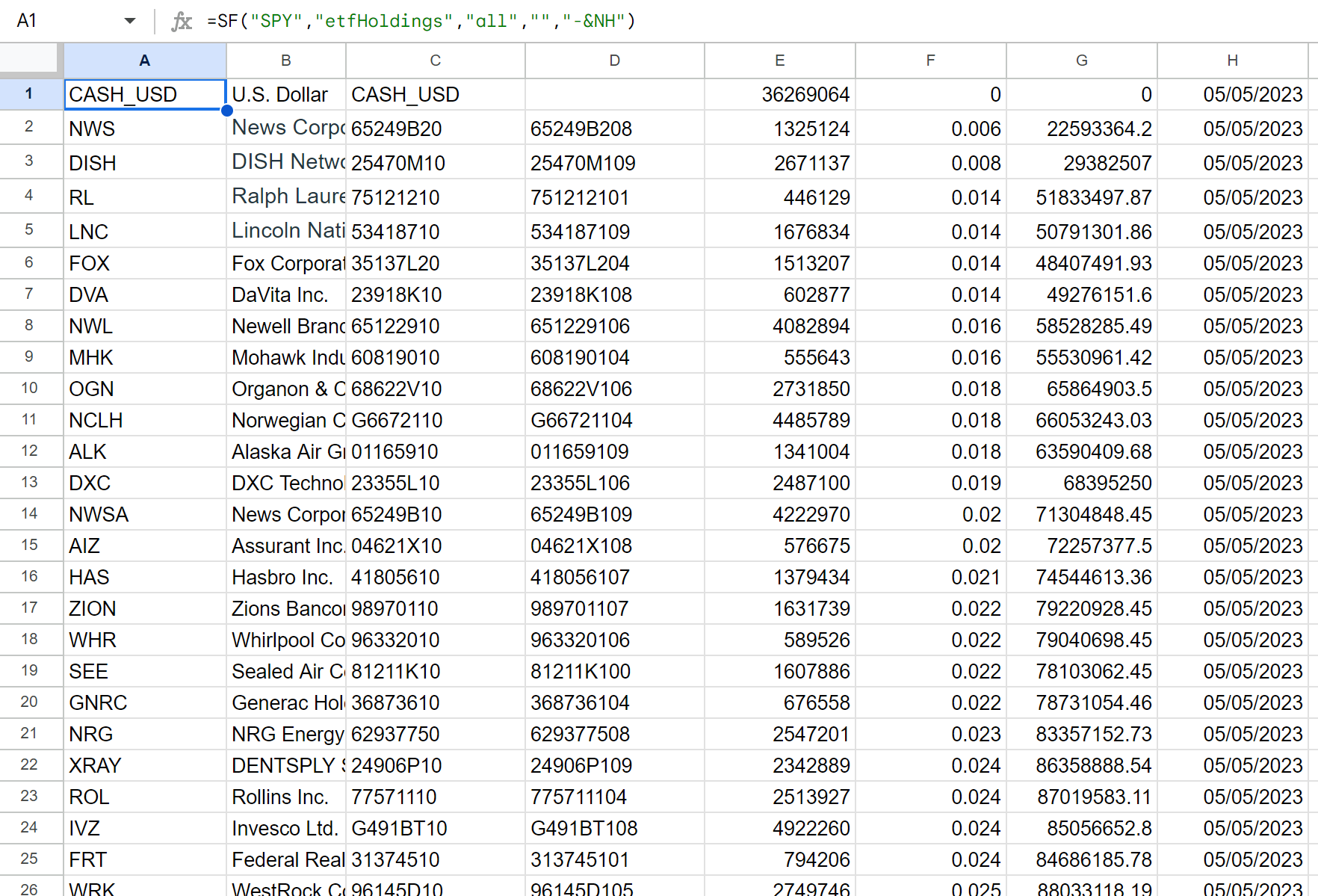Click the Hasbro Inc. cell
Image resolution: width=1318 pixels, height=896 pixels.
pyautogui.click(x=286, y=577)
